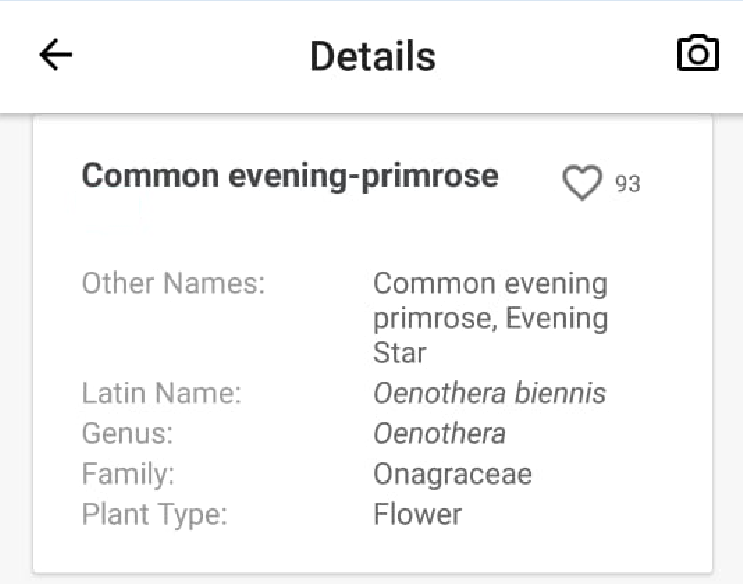This screenshot has height=584, width=743.
Task: Go back using the arrow icon
Action: (x=56, y=55)
